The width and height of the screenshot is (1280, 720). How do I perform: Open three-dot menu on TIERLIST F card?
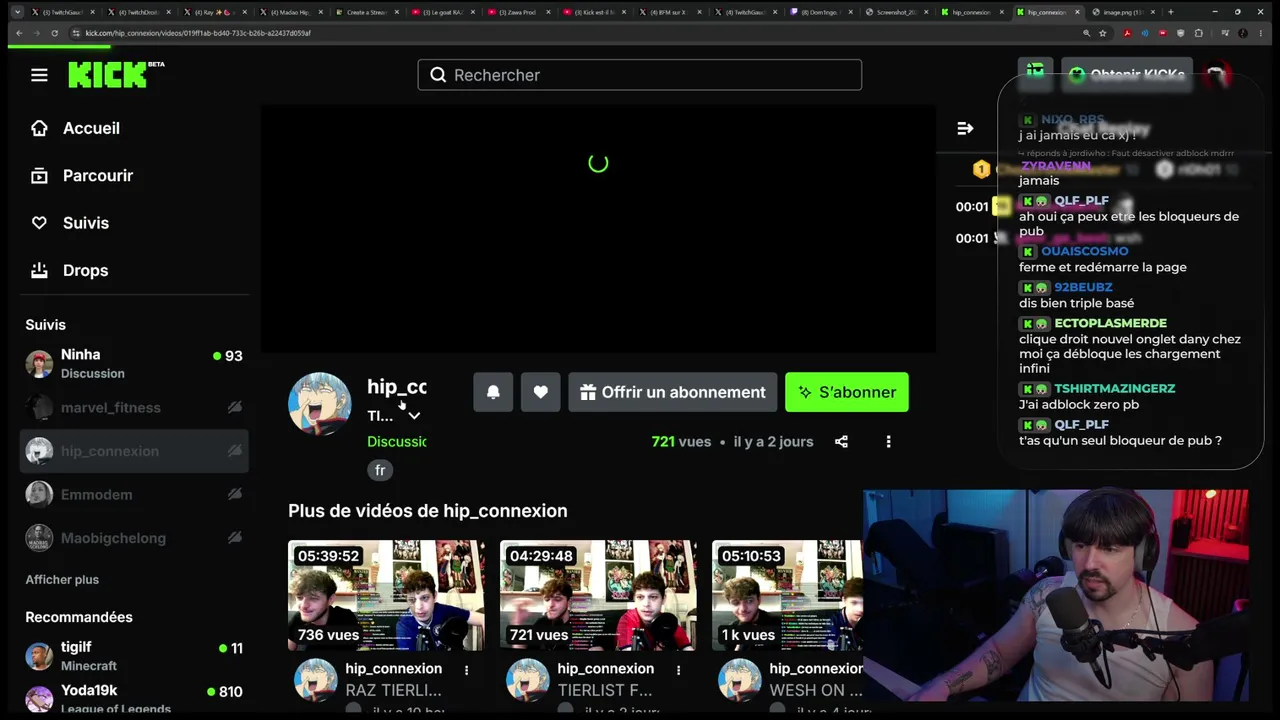pos(678,669)
